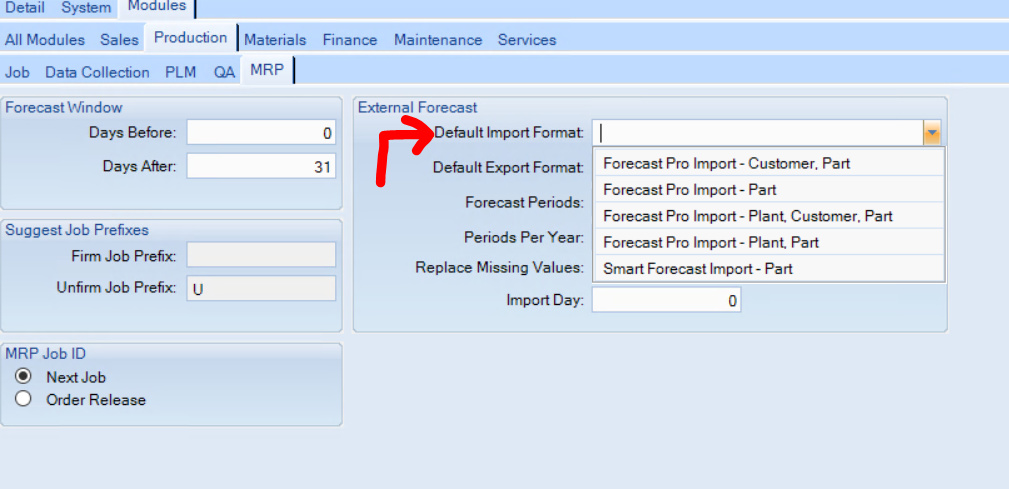
Task: Open the Detail tab
Action: click(25, 8)
